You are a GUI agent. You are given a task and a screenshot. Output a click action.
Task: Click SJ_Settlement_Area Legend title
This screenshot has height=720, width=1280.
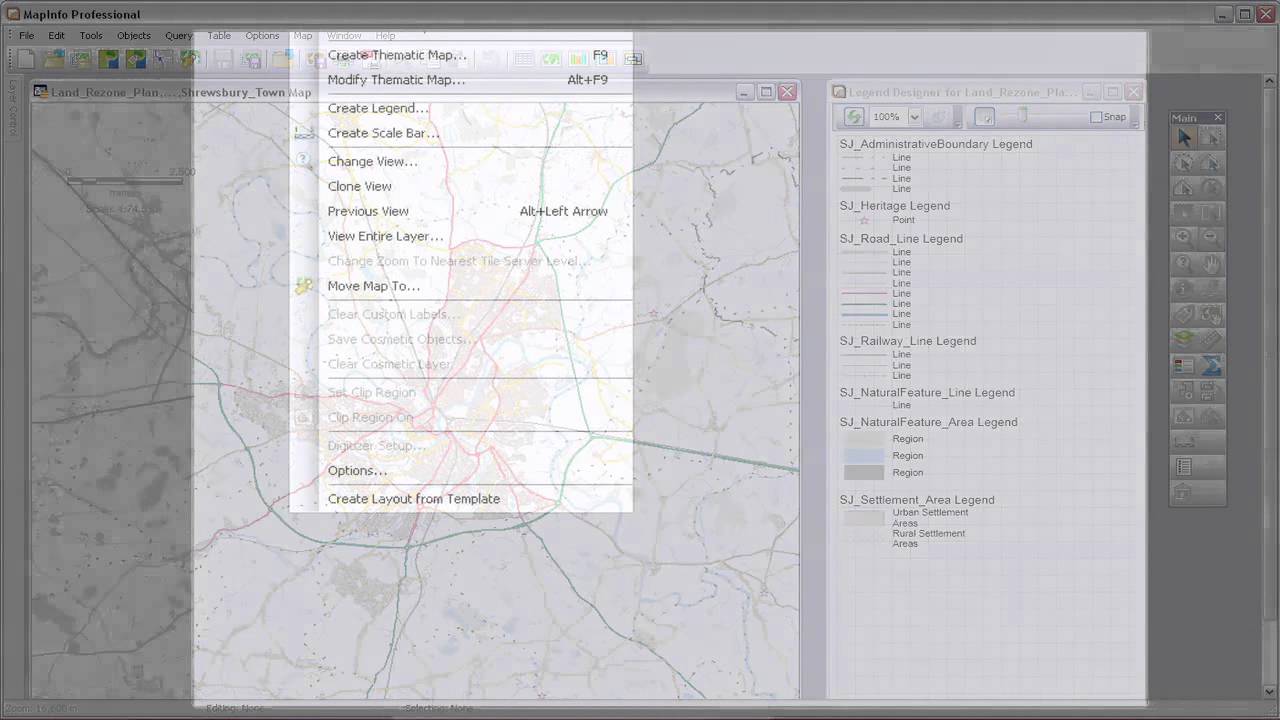coord(917,500)
